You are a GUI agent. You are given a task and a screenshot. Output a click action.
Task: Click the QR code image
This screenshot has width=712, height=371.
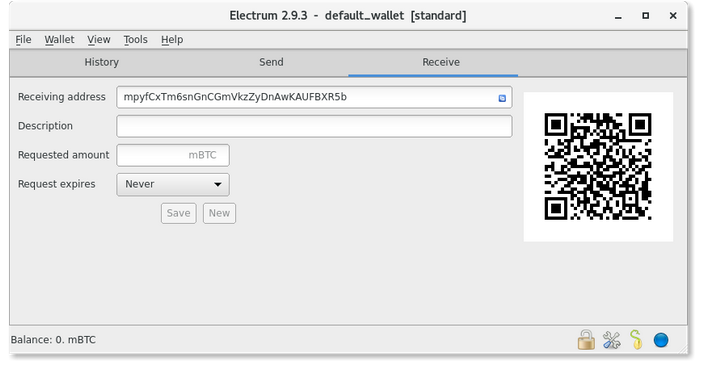598,167
